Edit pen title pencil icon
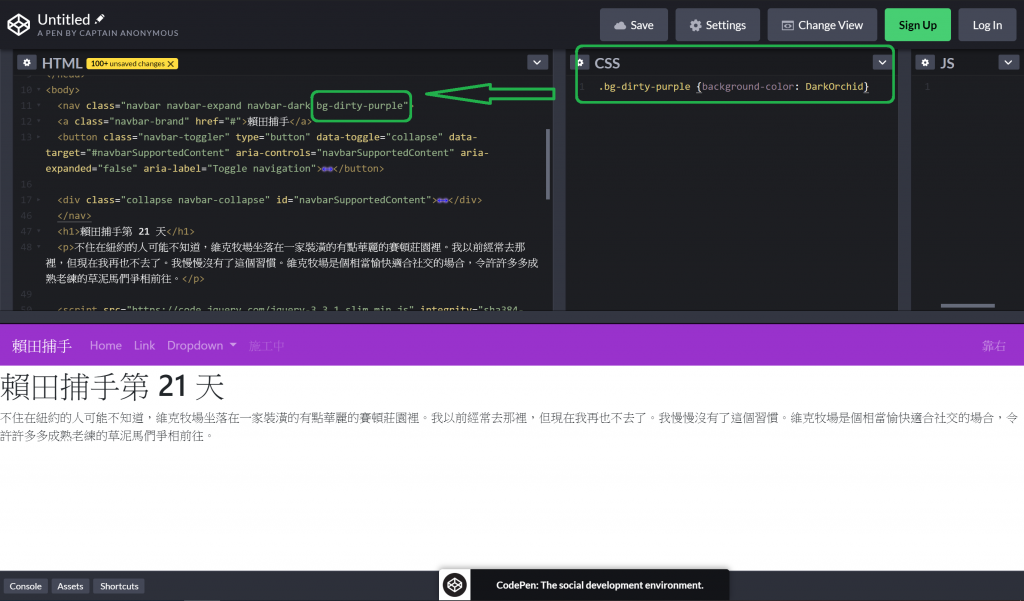1024x601 pixels. (x=100, y=19)
